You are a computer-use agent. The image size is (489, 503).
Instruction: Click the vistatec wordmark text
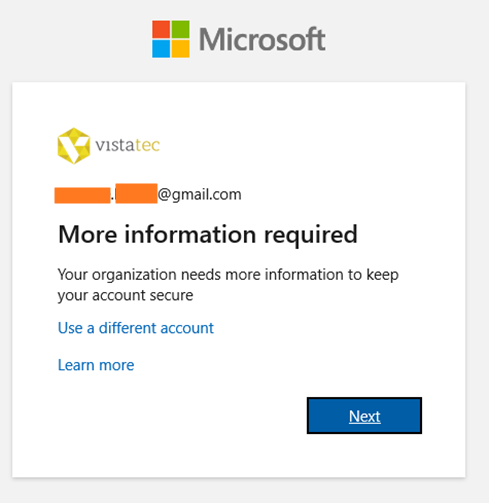128,145
